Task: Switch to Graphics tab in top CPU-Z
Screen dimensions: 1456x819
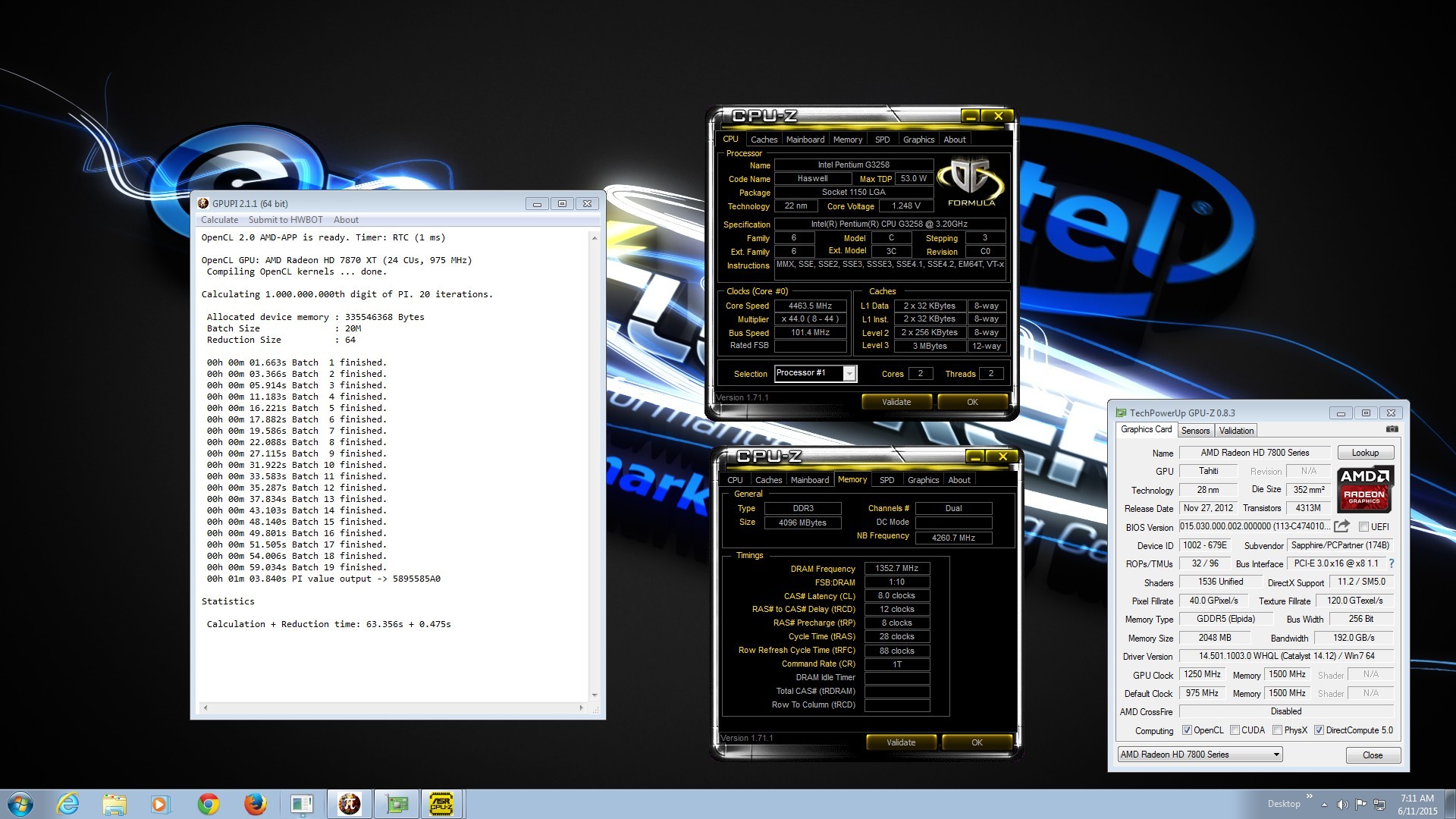Action: [x=918, y=140]
